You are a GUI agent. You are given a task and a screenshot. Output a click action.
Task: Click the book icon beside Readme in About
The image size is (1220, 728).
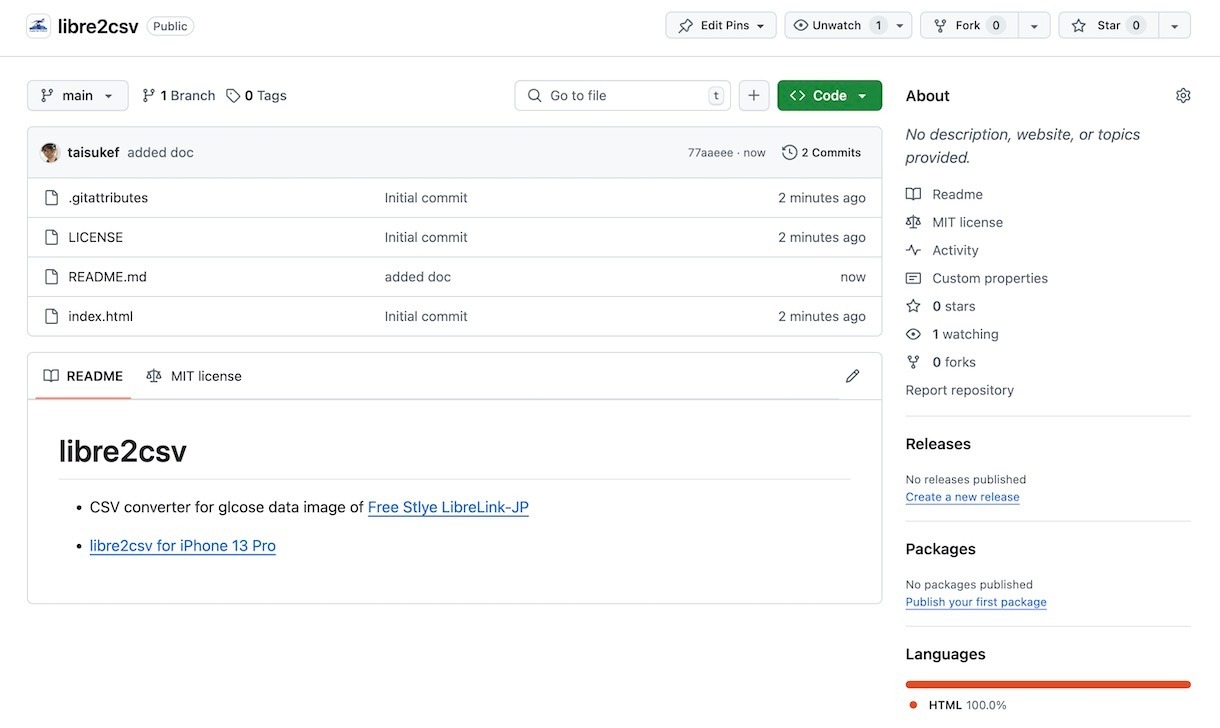pyautogui.click(x=913, y=194)
